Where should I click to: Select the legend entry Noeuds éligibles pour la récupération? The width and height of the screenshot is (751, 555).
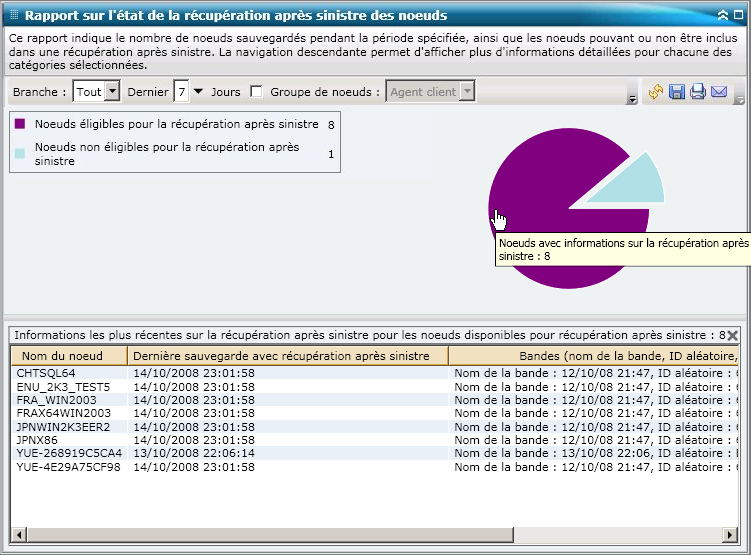[177, 124]
